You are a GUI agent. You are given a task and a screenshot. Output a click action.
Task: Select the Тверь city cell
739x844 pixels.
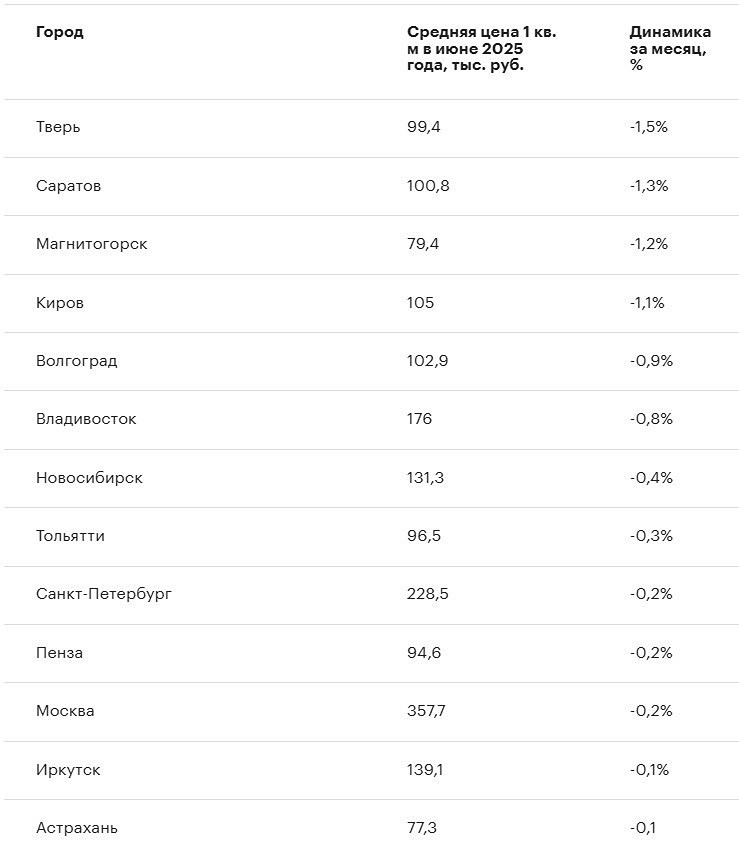point(58,127)
